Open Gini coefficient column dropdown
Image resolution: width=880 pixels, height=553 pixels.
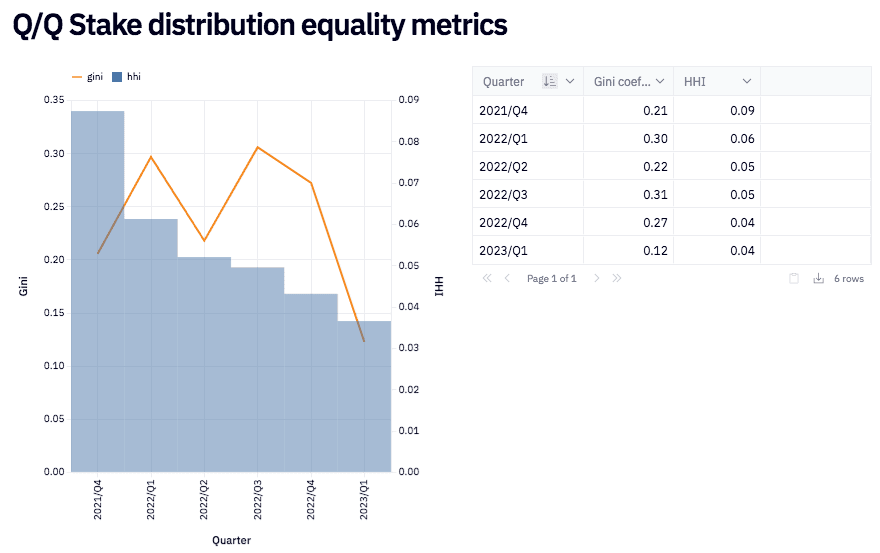[660, 81]
